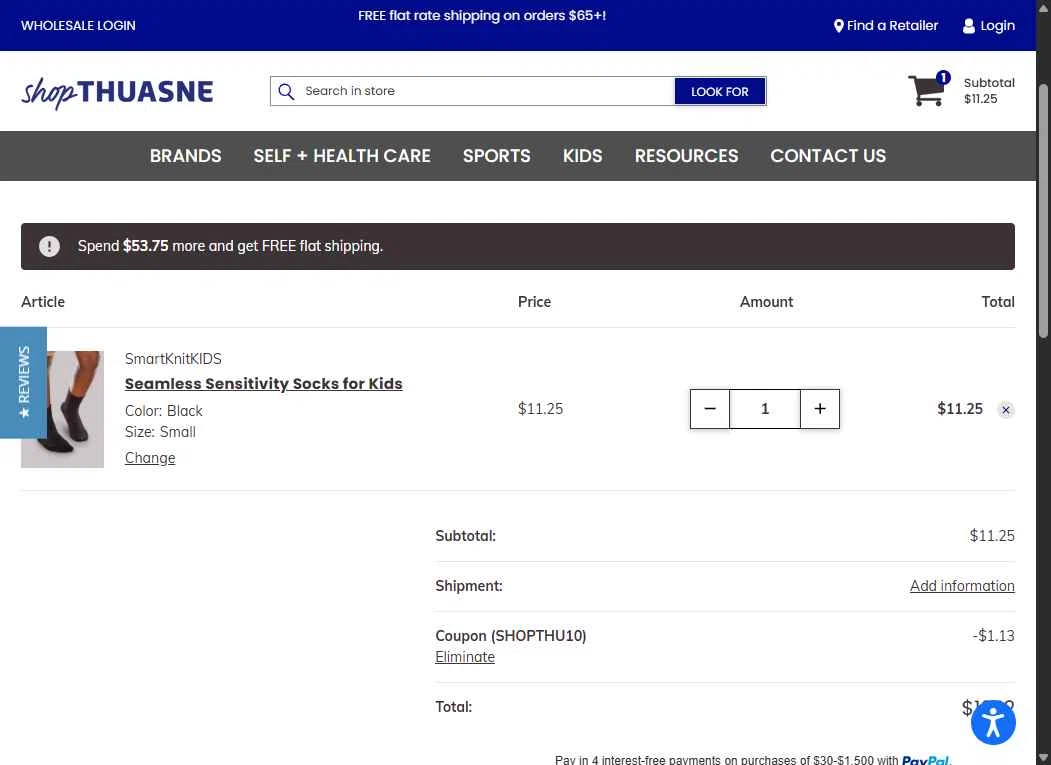Click the coupon discount -$1.13 value

click(x=993, y=636)
